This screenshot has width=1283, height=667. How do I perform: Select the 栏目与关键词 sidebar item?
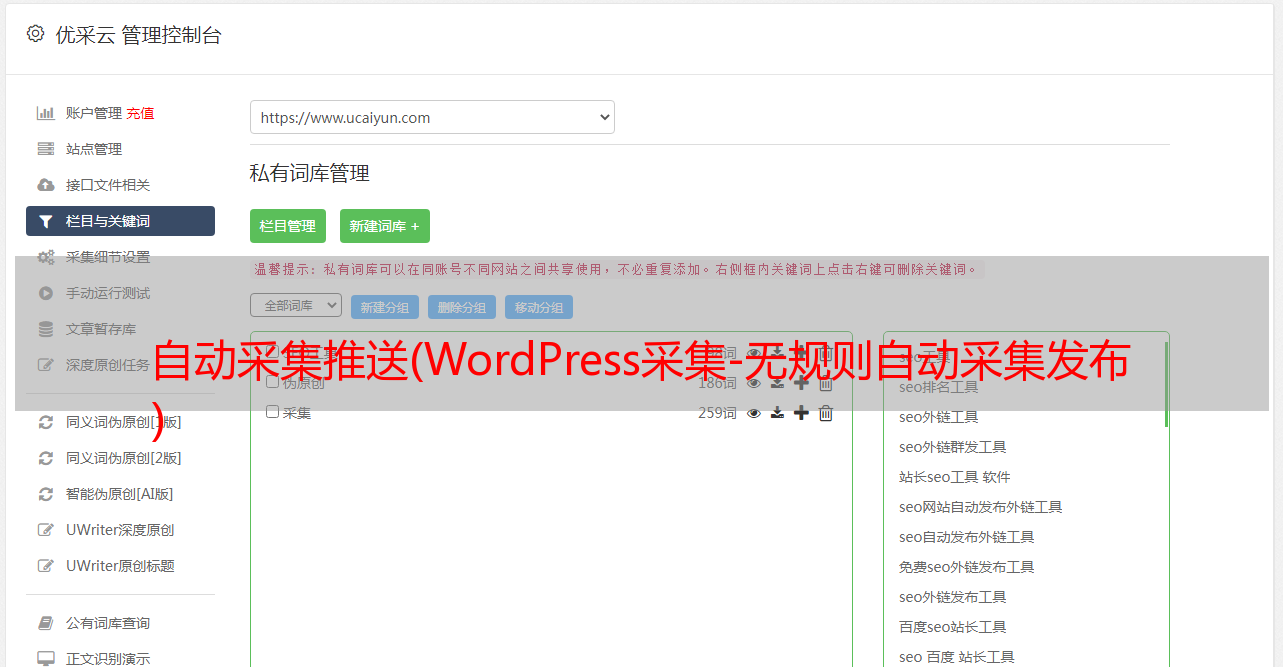[120, 221]
